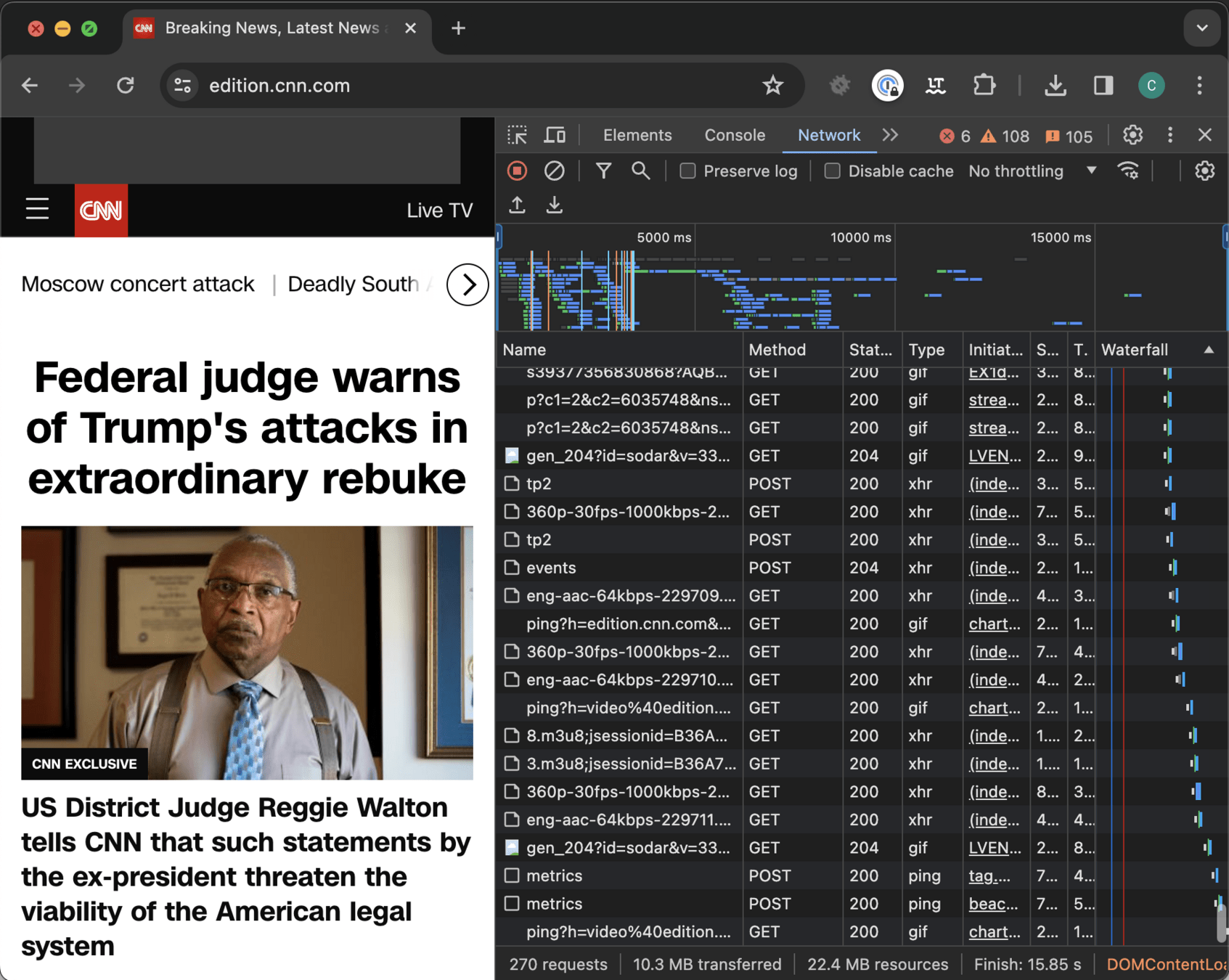Image resolution: width=1229 pixels, height=980 pixels.
Task: View site information icon in address bar
Action: pyautogui.click(x=183, y=86)
